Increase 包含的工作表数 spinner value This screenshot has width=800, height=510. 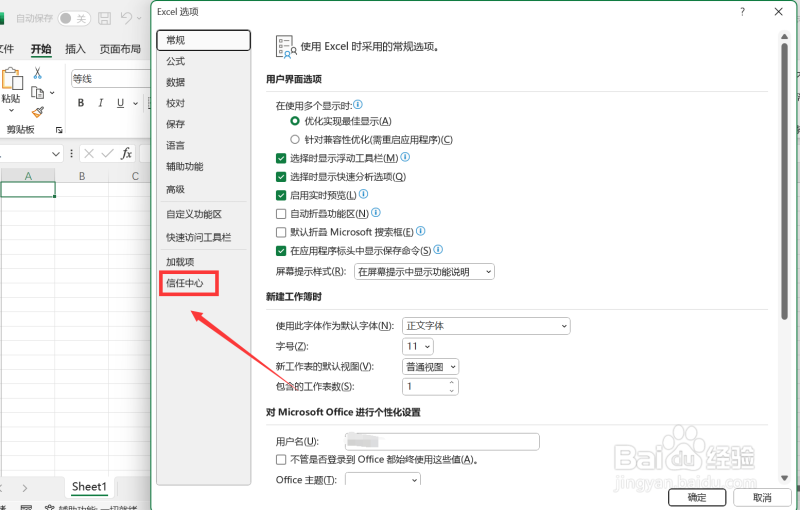point(452,382)
